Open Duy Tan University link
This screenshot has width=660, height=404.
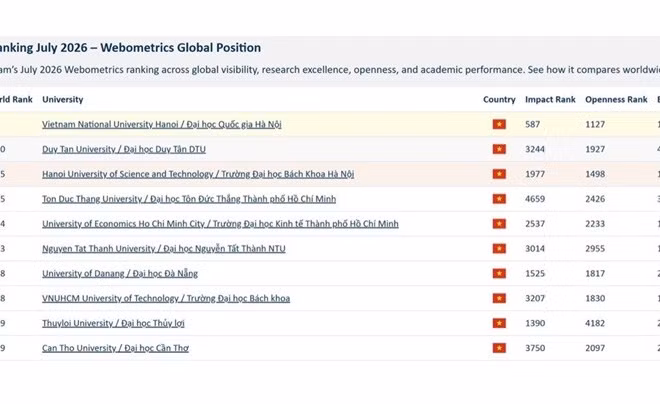tap(124, 149)
